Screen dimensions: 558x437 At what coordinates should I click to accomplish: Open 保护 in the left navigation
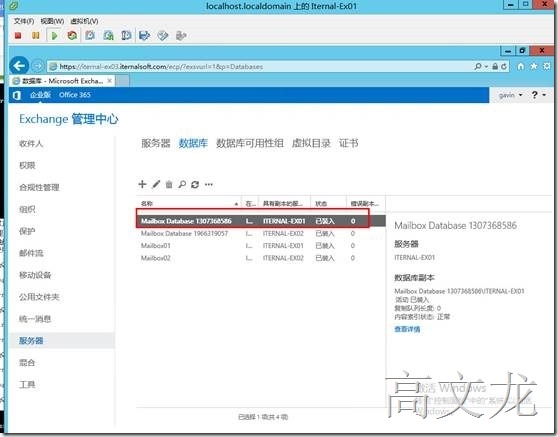(27, 231)
